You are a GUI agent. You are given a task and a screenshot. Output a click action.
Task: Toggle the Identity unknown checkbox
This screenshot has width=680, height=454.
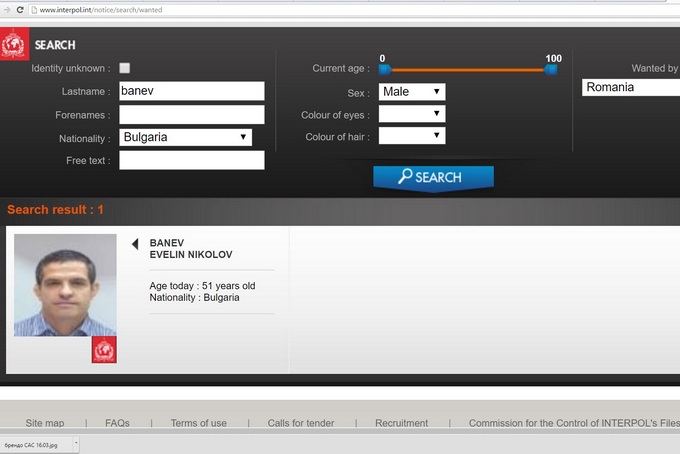tap(125, 68)
